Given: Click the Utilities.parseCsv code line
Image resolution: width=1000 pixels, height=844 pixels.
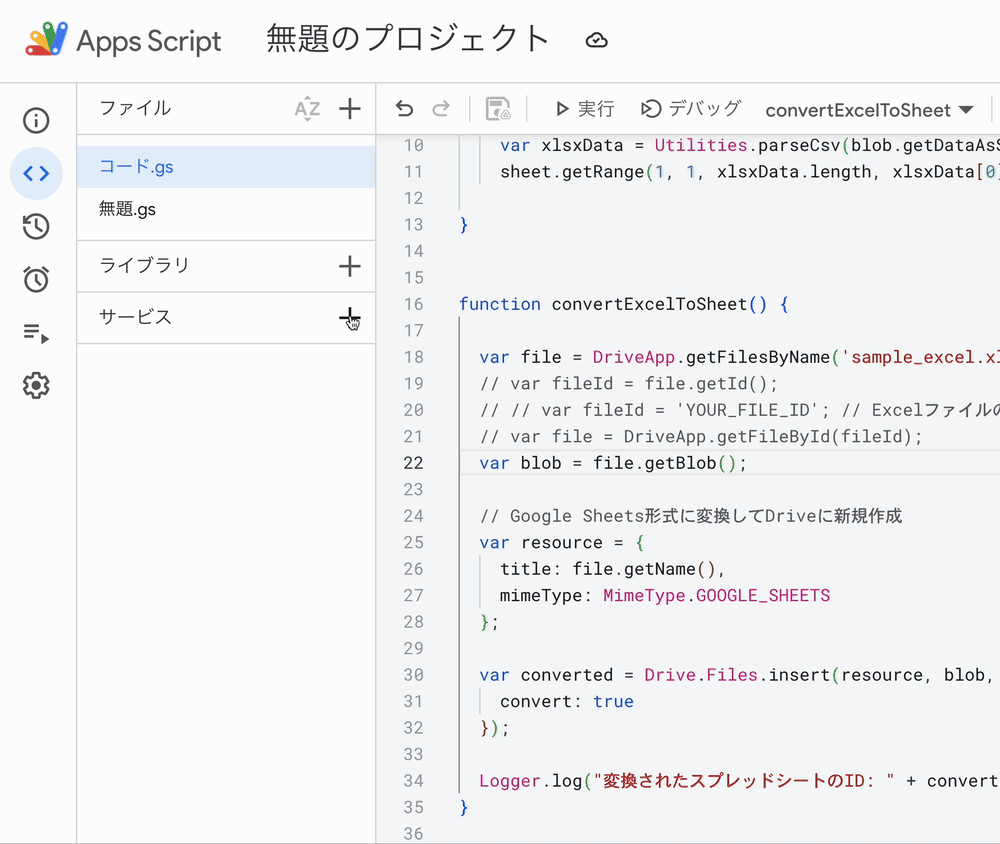Looking at the screenshot, I should 749,145.
